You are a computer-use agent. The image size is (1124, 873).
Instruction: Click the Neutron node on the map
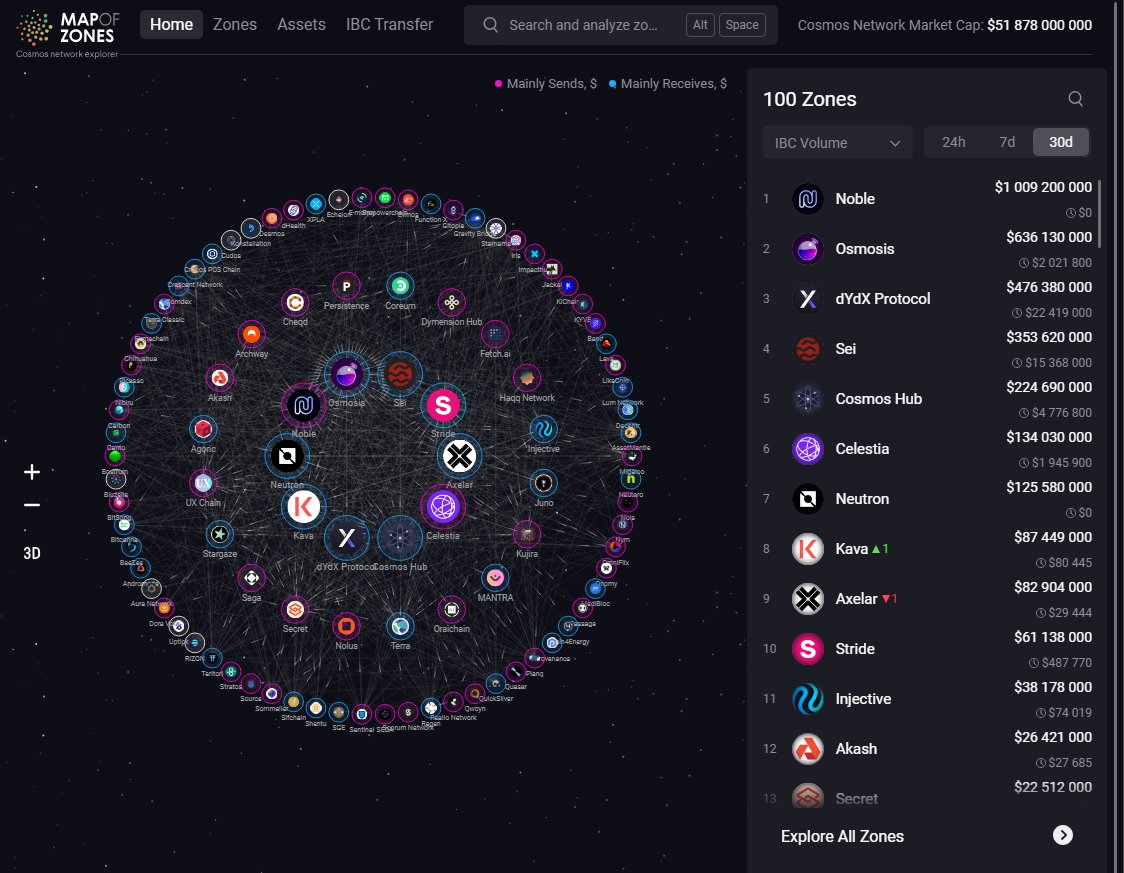tap(287, 456)
